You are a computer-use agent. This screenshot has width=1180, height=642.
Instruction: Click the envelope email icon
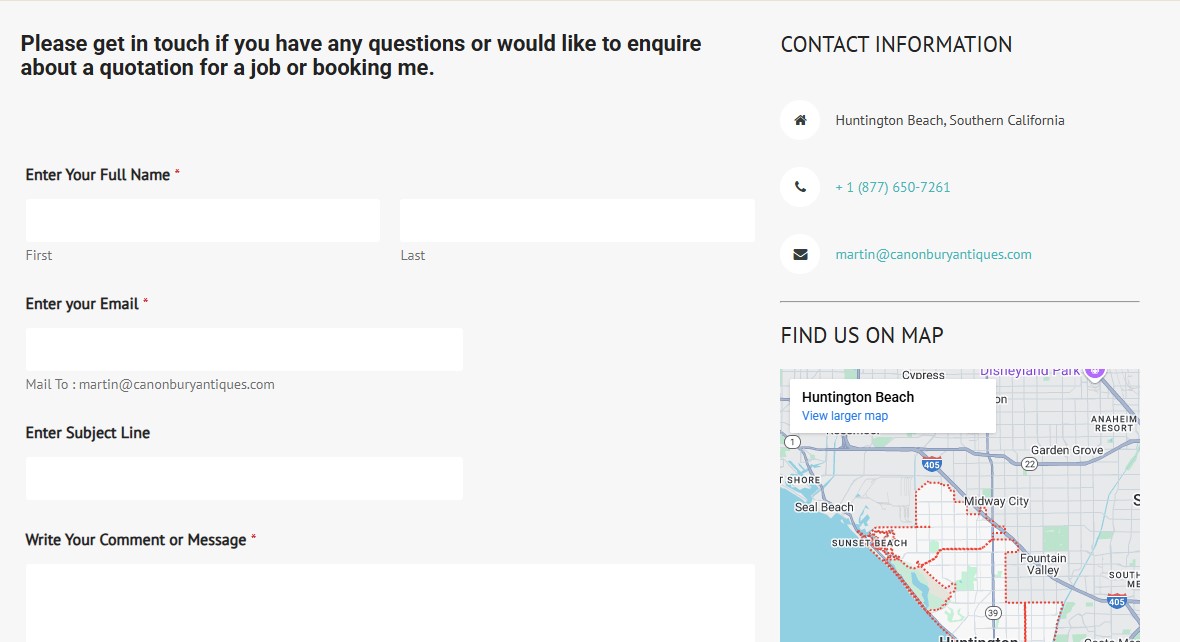pyautogui.click(x=800, y=254)
